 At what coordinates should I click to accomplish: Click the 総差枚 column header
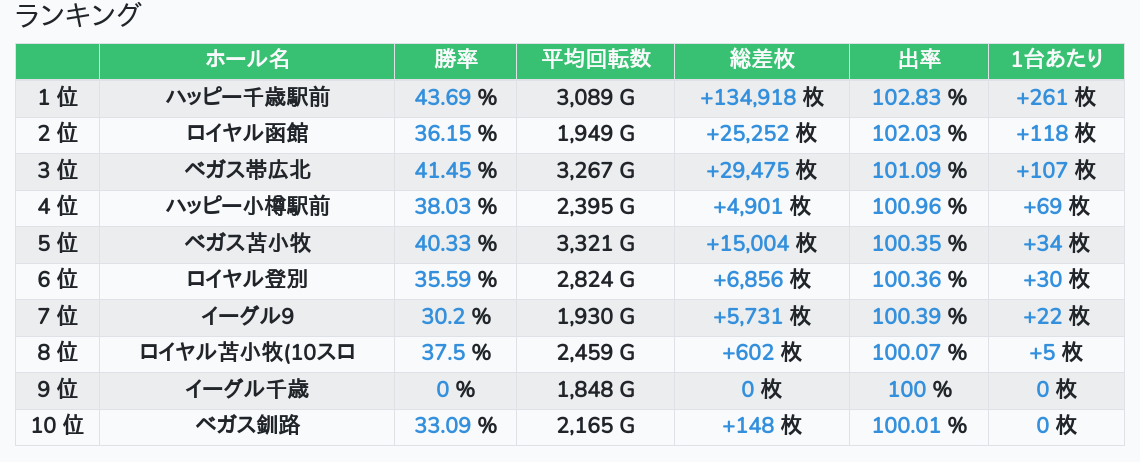pos(762,60)
